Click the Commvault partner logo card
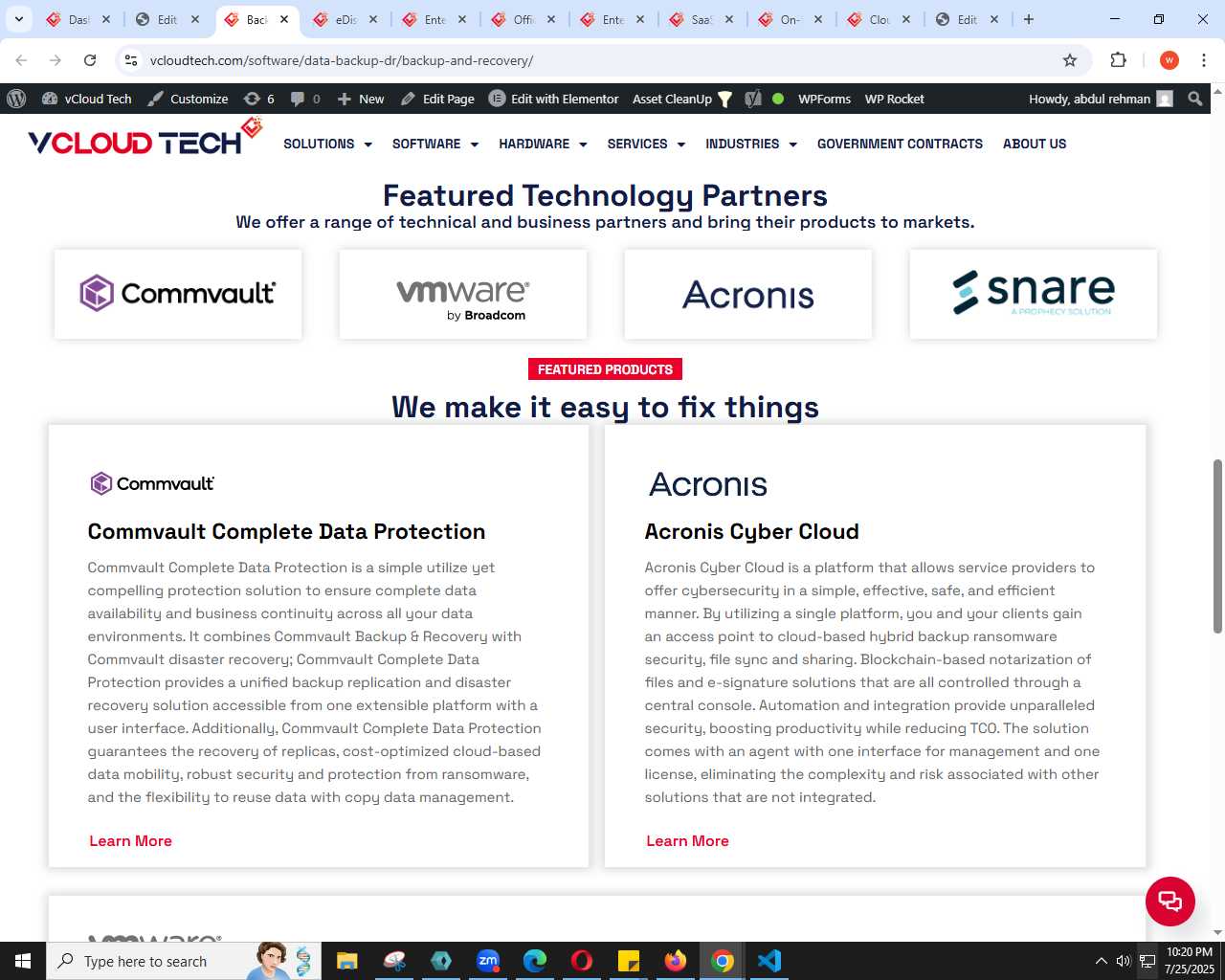 tap(178, 294)
